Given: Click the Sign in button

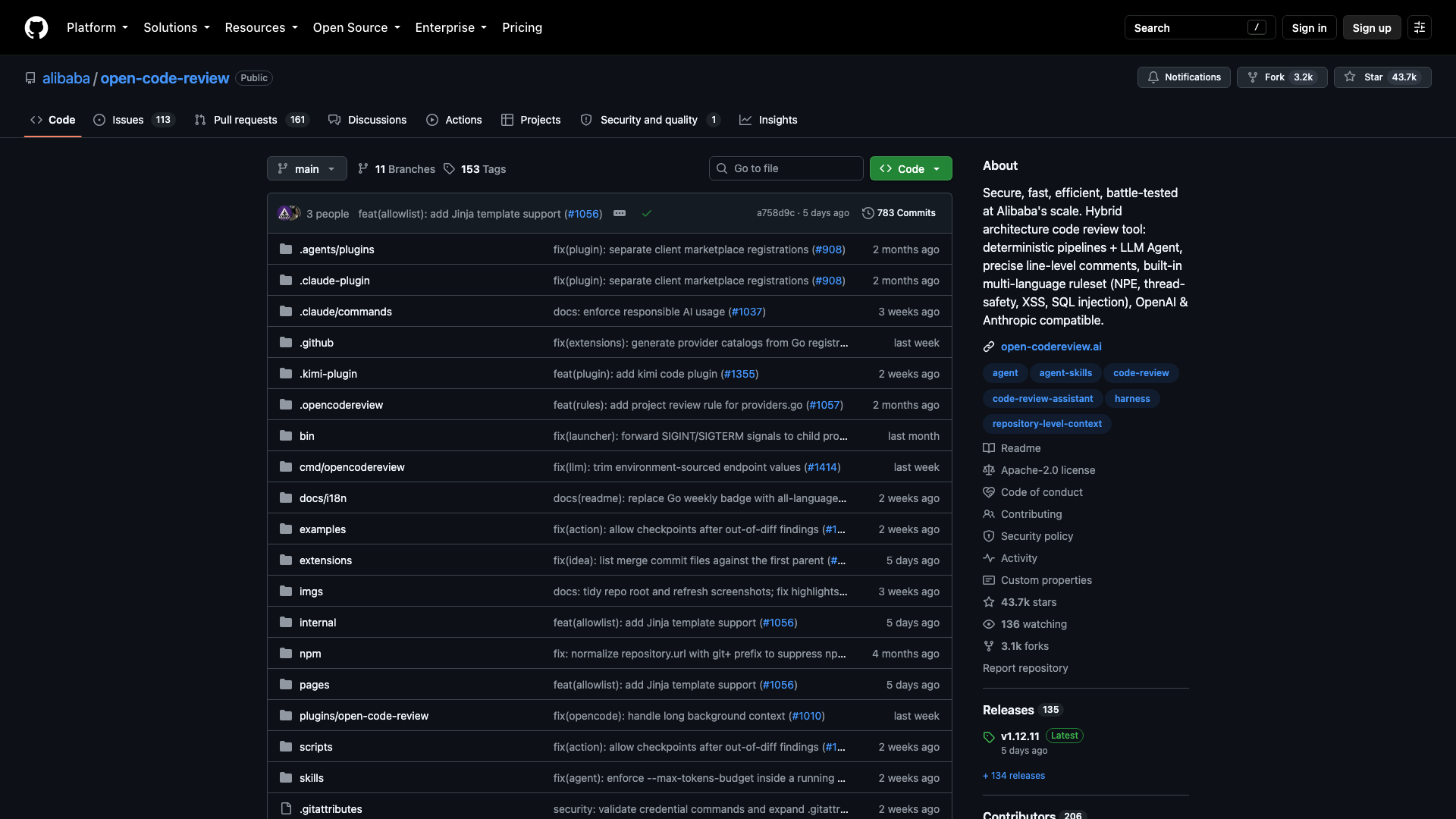Looking at the screenshot, I should click(1309, 27).
